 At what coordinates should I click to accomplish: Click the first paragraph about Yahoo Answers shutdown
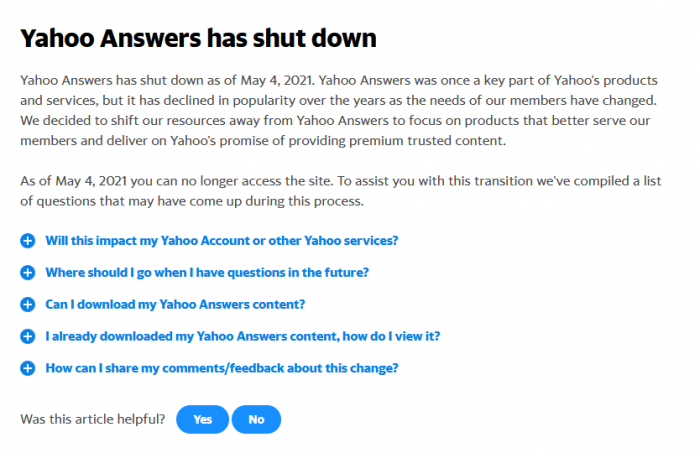339,110
